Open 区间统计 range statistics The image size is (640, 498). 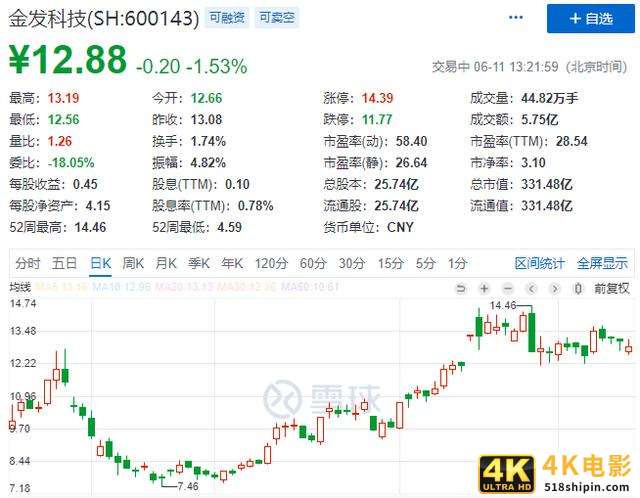pyautogui.click(x=539, y=263)
